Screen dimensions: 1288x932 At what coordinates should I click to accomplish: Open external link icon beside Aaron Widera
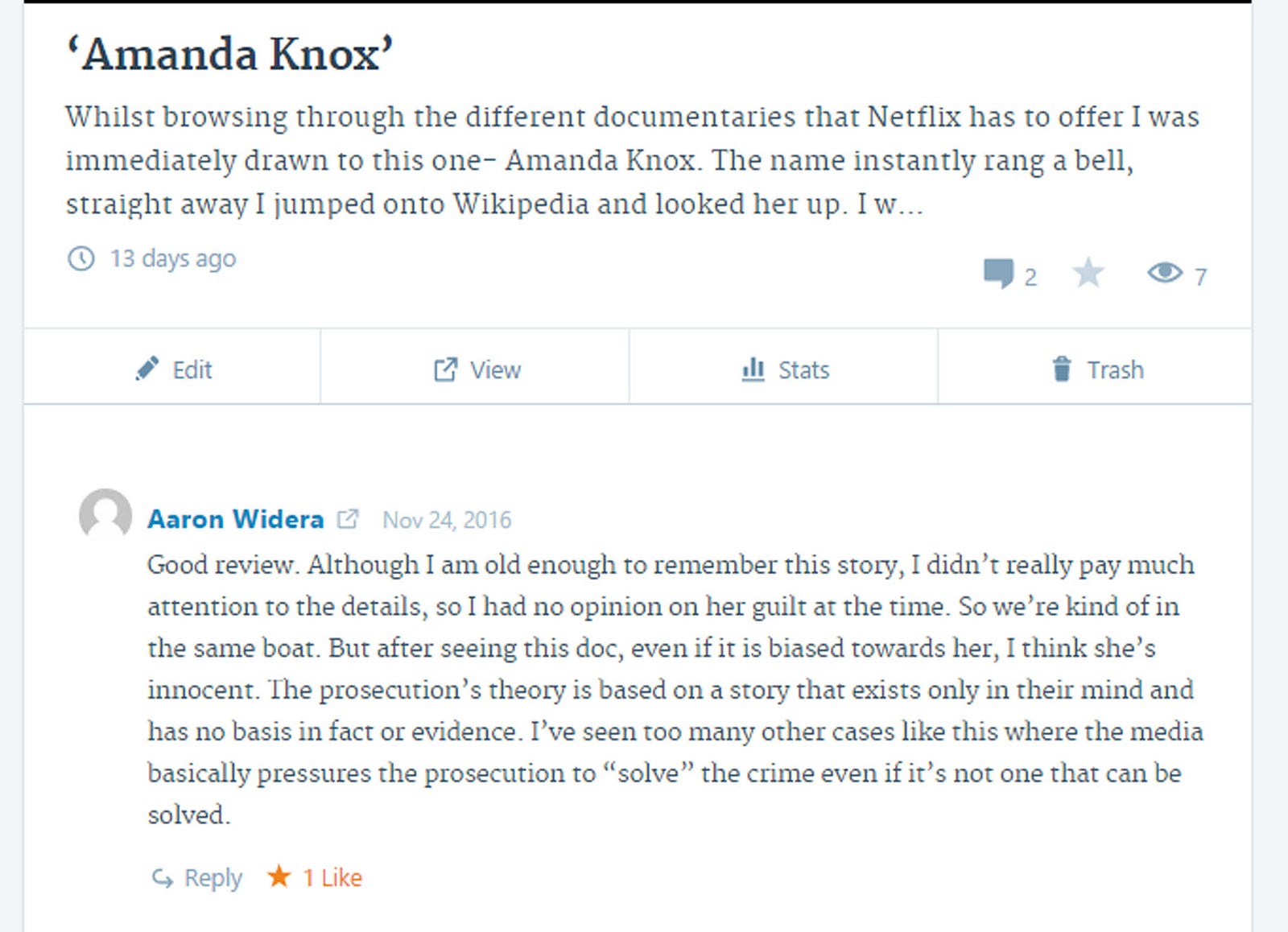(x=347, y=519)
